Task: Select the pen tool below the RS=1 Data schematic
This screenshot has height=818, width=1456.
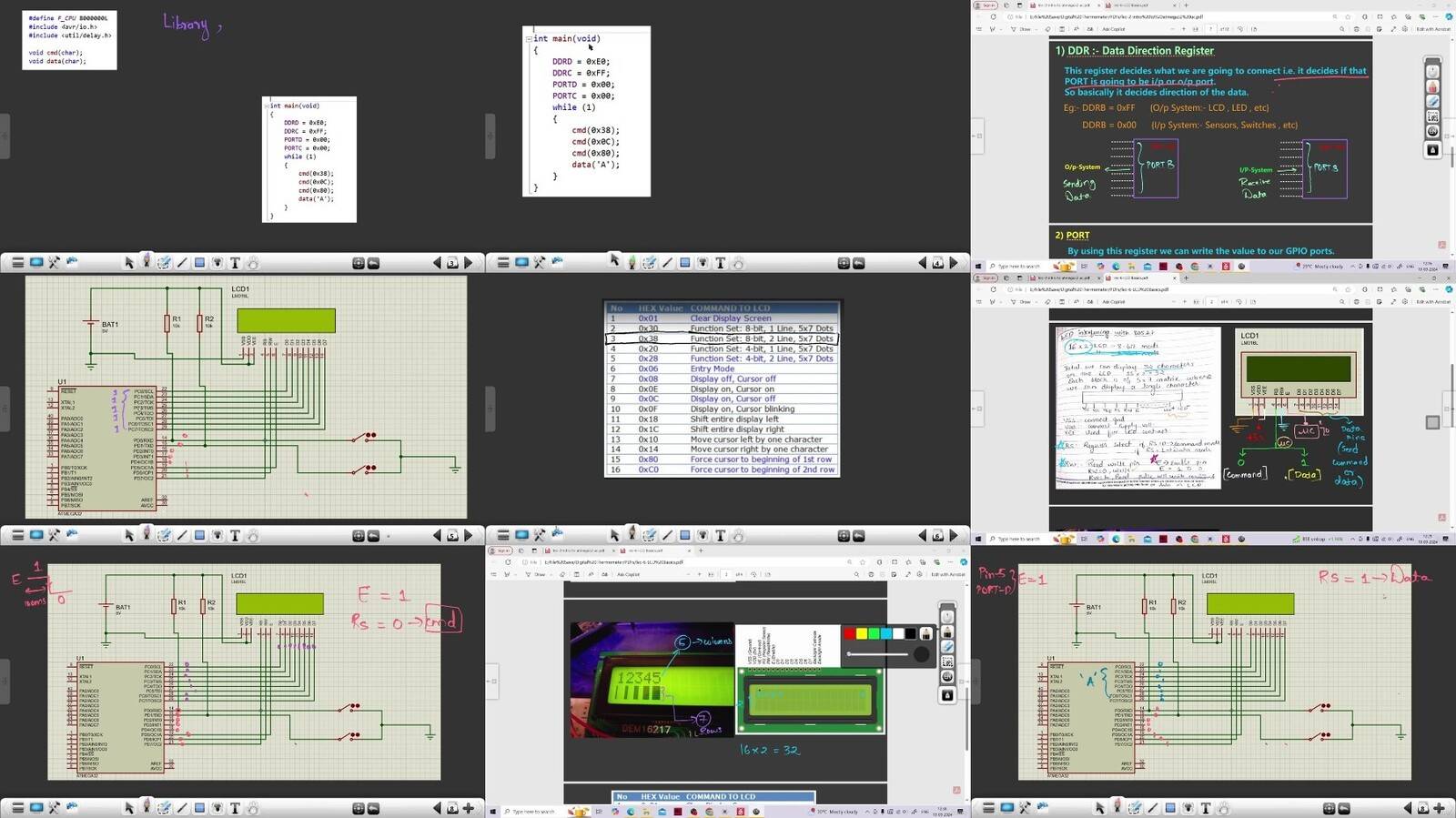Action: pos(1117,806)
